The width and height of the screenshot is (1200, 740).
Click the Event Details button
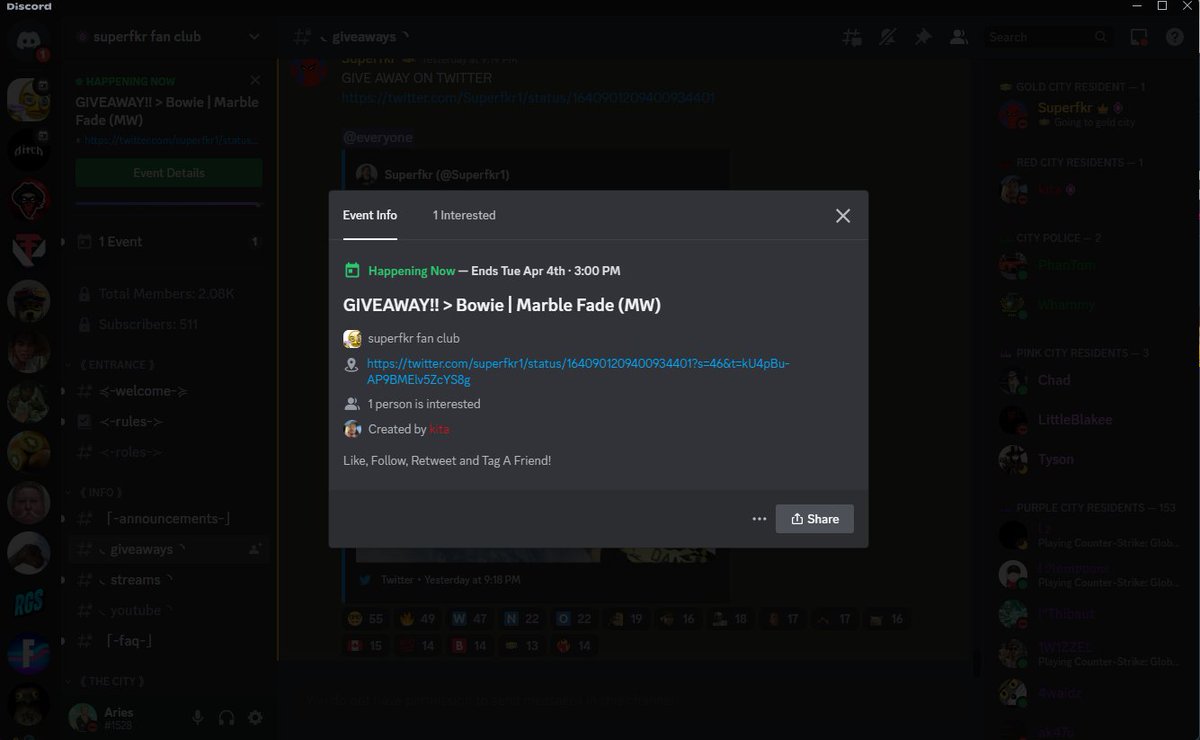169,173
